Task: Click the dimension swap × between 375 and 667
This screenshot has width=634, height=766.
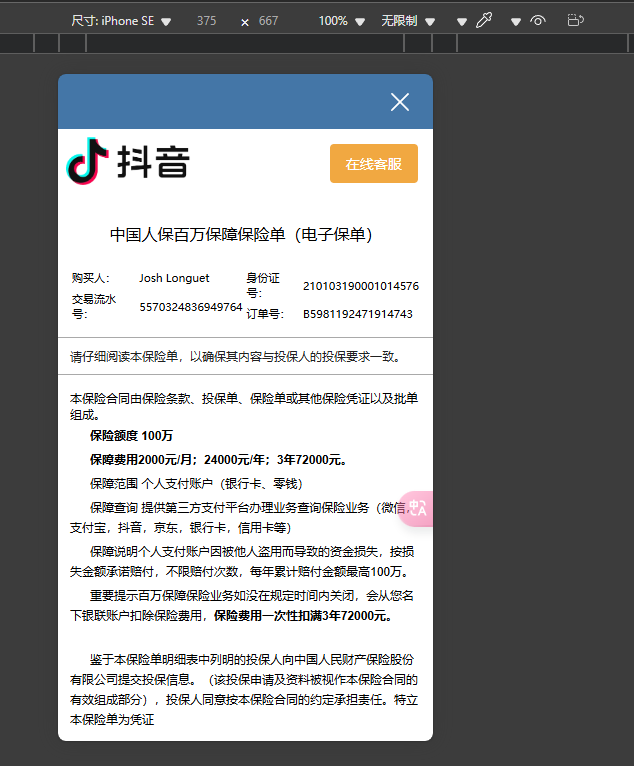Action: pyautogui.click(x=245, y=22)
